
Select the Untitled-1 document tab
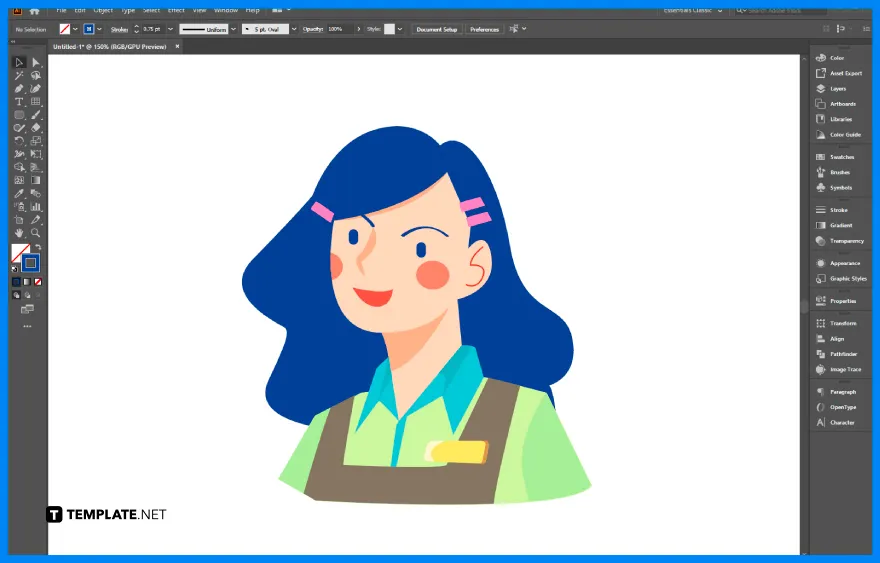[x=110, y=47]
